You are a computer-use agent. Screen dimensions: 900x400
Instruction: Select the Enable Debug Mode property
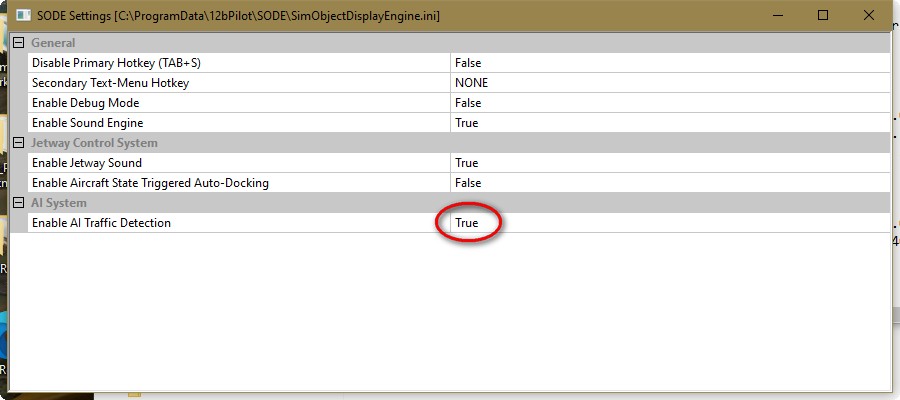click(239, 103)
